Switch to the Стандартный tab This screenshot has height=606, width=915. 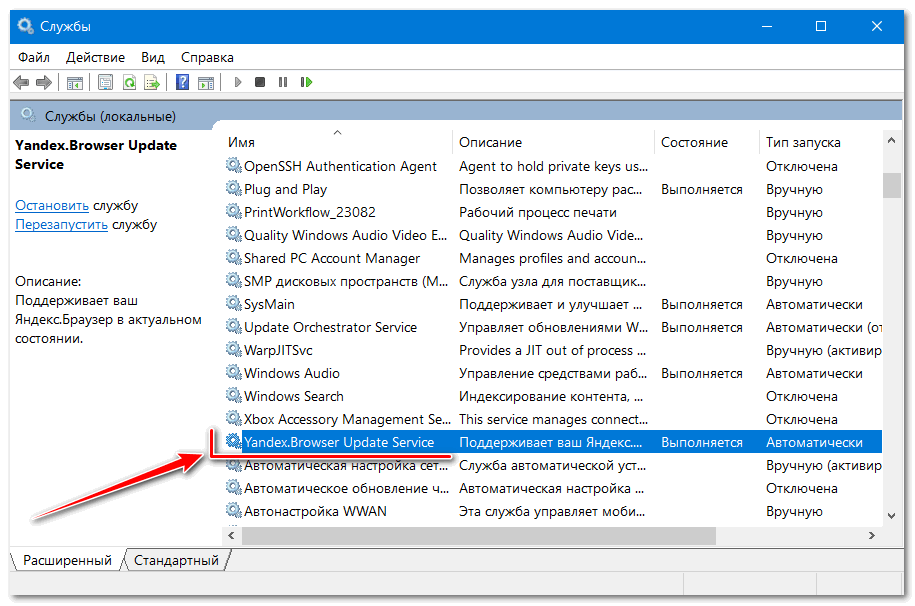pyautogui.click(x=176, y=560)
